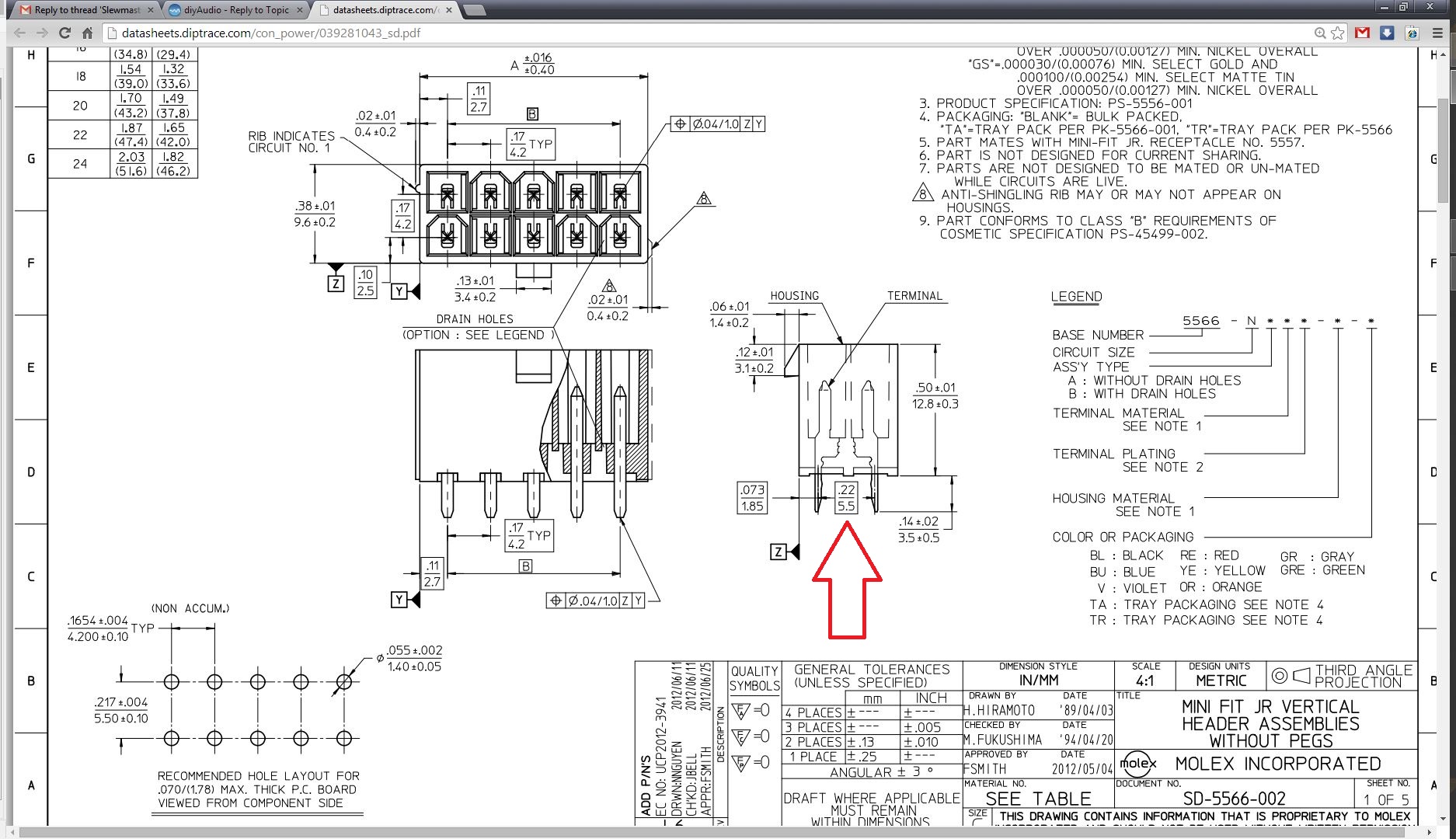This screenshot has height=839, width=1456.
Task: Click 'TERMINAL PLATING' legend entry
Action: click(1114, 454)
